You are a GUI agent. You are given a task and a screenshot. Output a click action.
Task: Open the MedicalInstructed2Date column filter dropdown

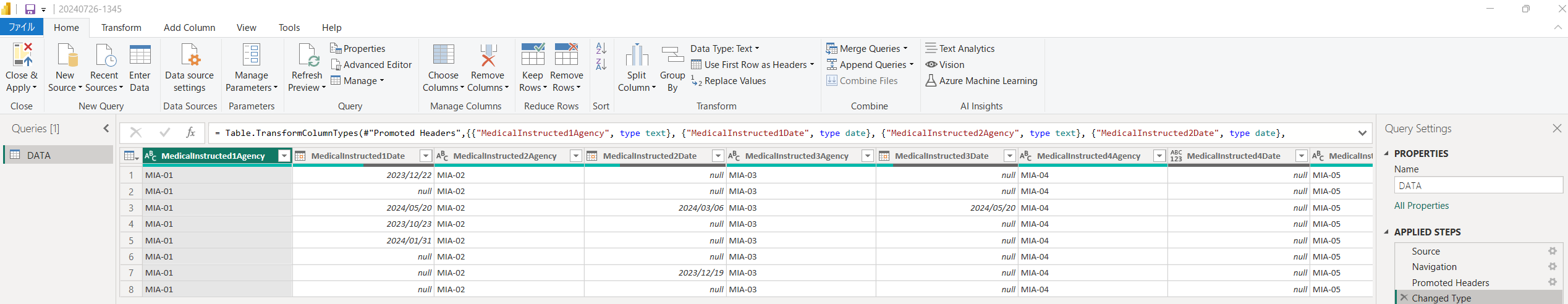click(718, 156)
